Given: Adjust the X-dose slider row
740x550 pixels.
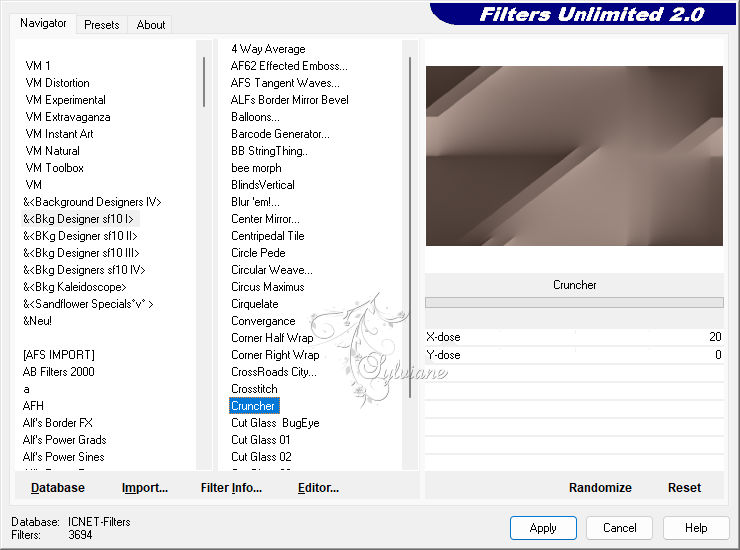Looking at the screenshot, I should pos(574,337).
